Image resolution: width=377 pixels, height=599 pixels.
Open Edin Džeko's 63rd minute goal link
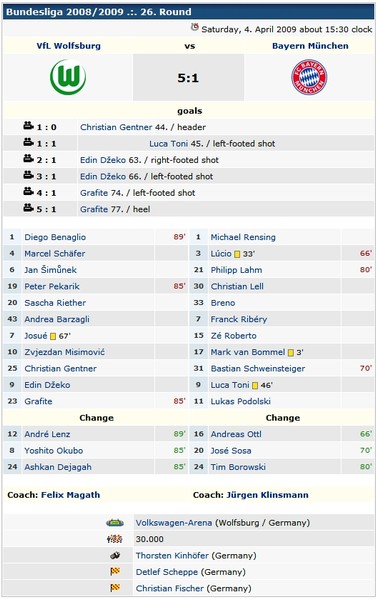click(103, 160)
